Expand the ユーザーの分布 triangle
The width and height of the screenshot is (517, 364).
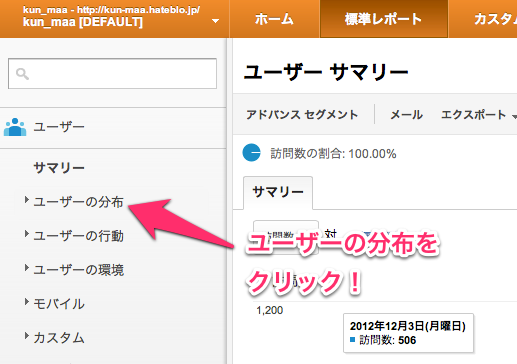26,200
